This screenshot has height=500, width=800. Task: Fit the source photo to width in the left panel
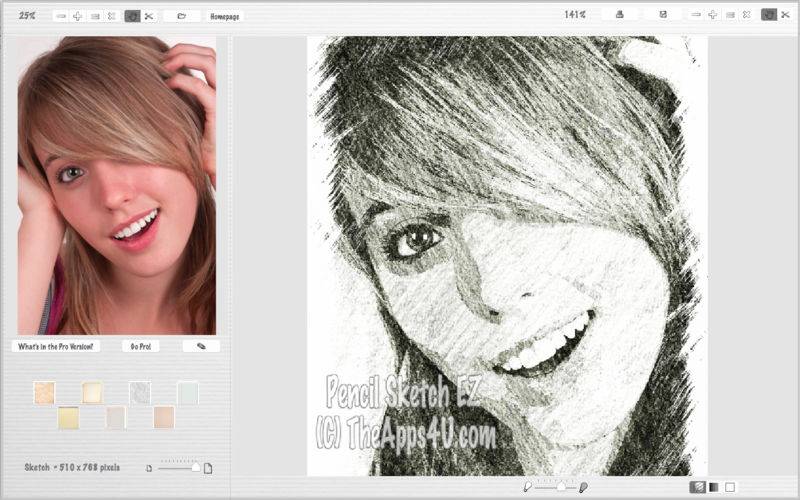pyautogui.click(x=95, y=16)
